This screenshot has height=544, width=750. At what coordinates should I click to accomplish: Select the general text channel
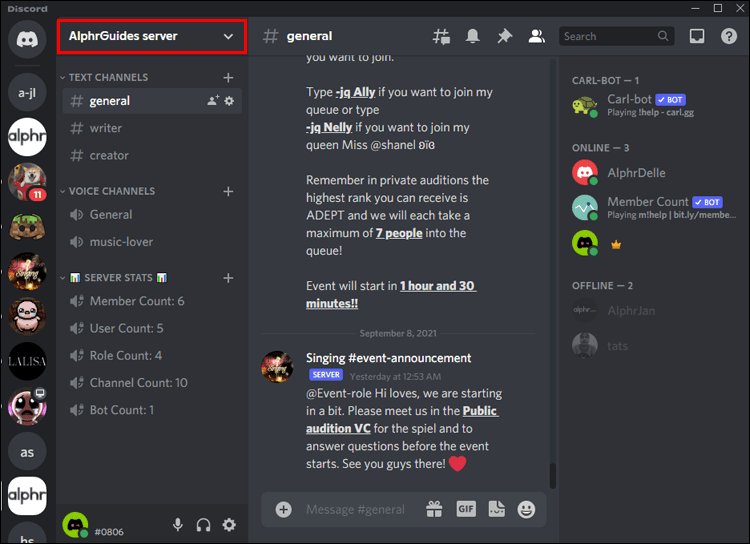(152, 101)
